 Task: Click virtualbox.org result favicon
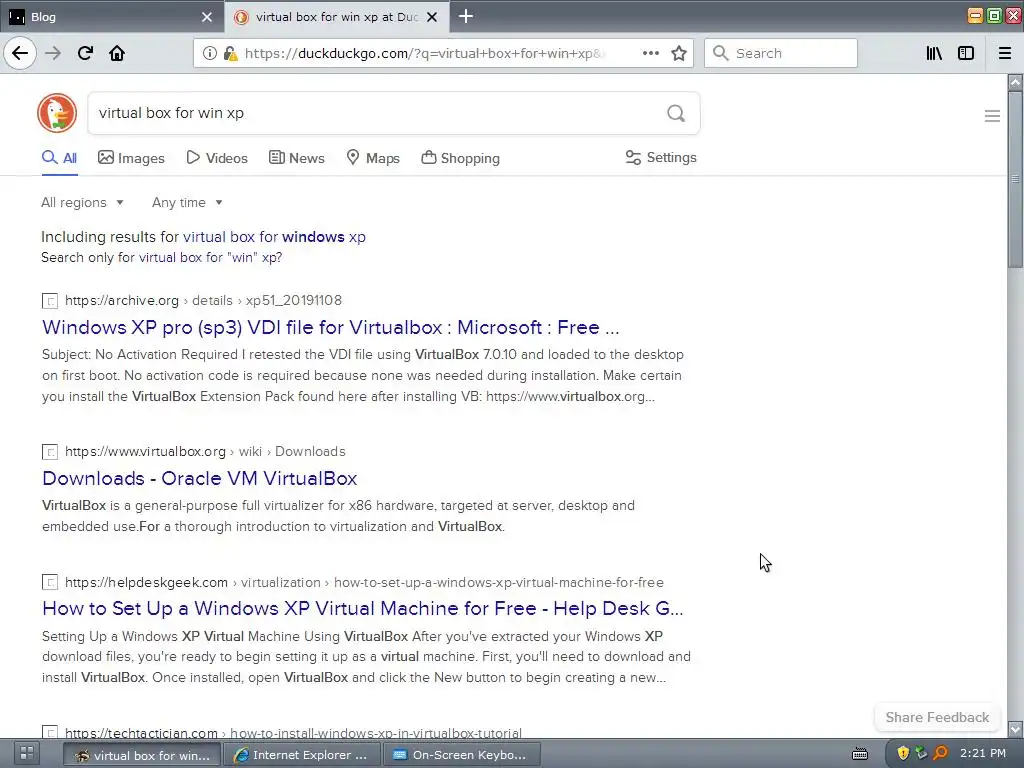coord(50,451)
